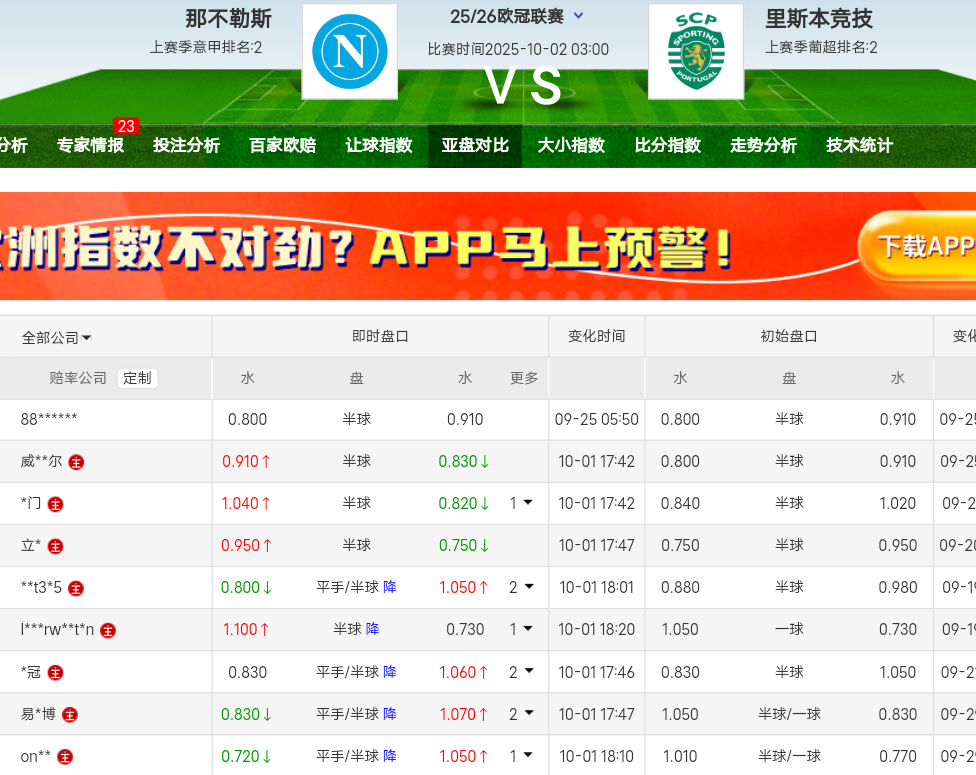Image resolution: width=976 pixels, height=775 pixels.
Task: Click red 主 icon next to **t3*5
Action: (x=76, y=588)
